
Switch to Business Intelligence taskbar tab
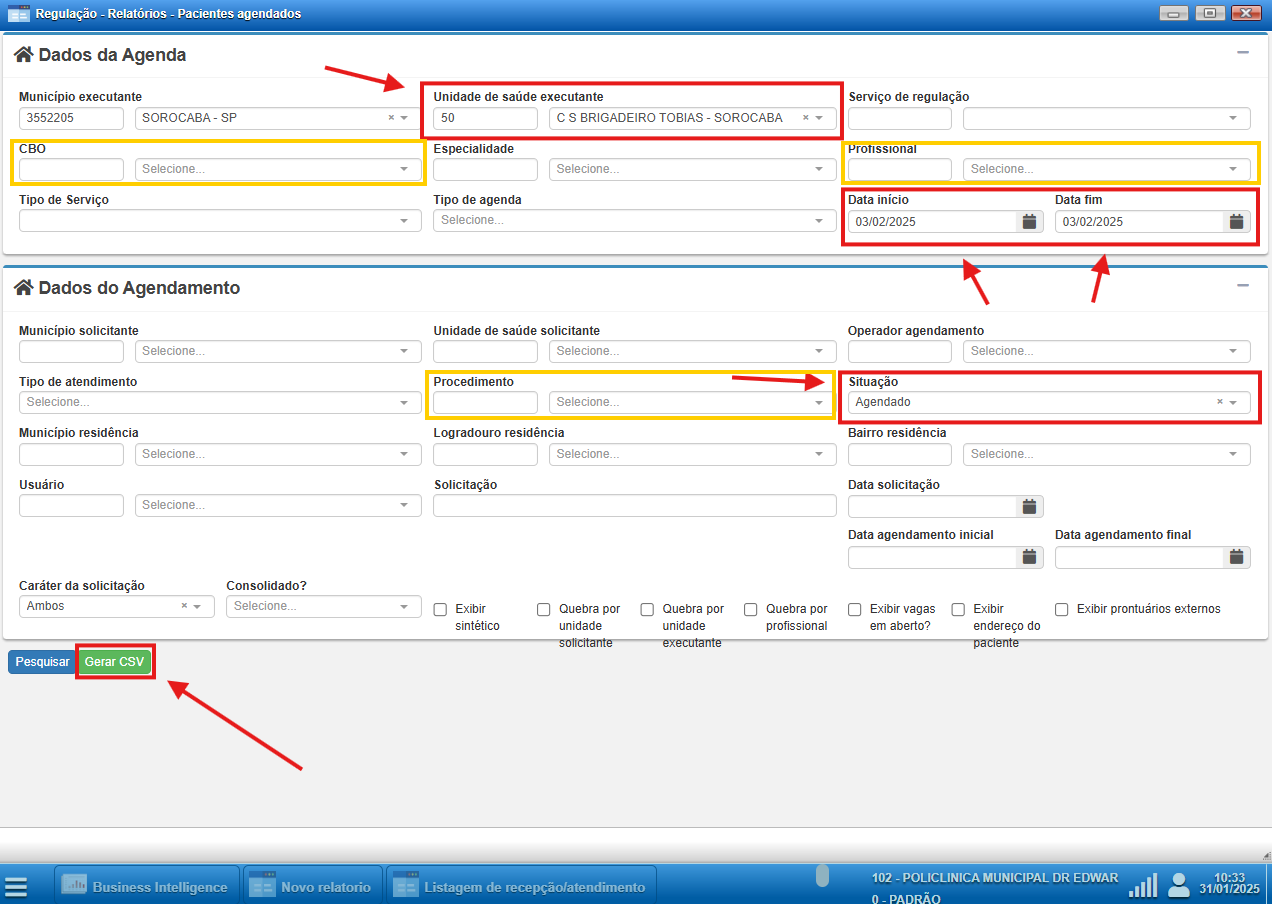(146, 887)
